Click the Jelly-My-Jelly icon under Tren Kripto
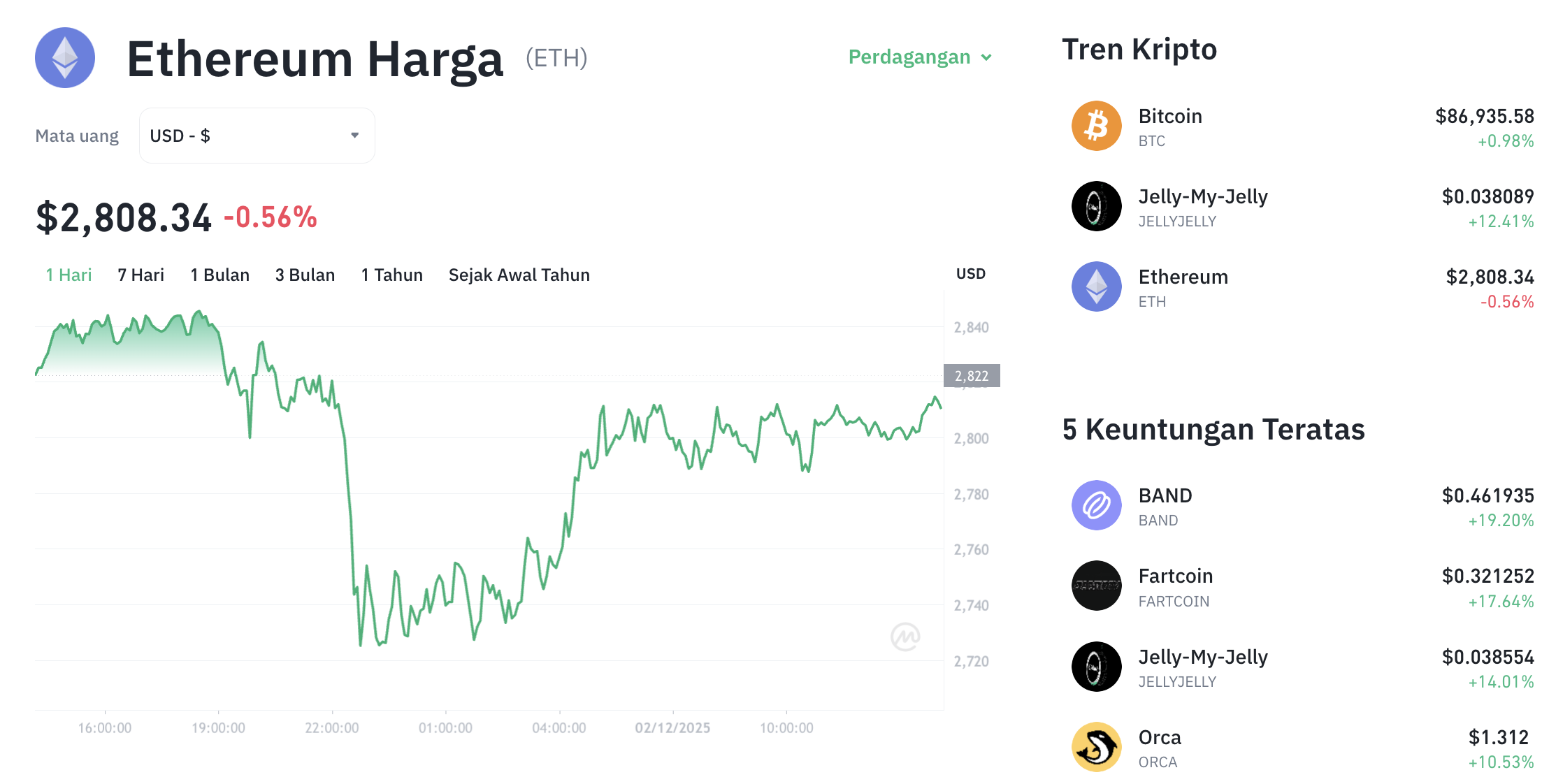Screen dimensions: 1542x784 (1095, 206)
